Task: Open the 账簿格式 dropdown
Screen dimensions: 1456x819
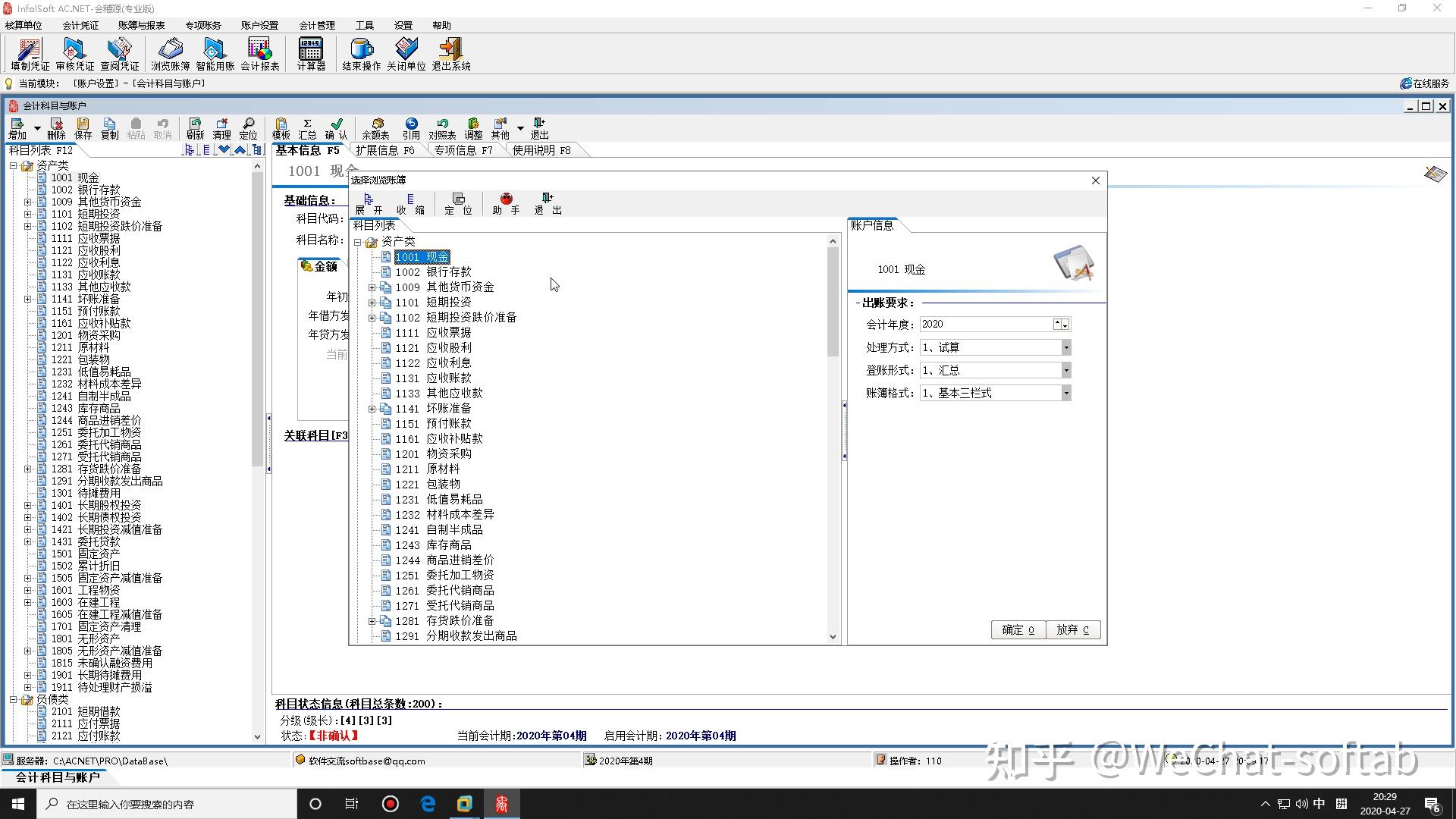Action: (1065, 393)
